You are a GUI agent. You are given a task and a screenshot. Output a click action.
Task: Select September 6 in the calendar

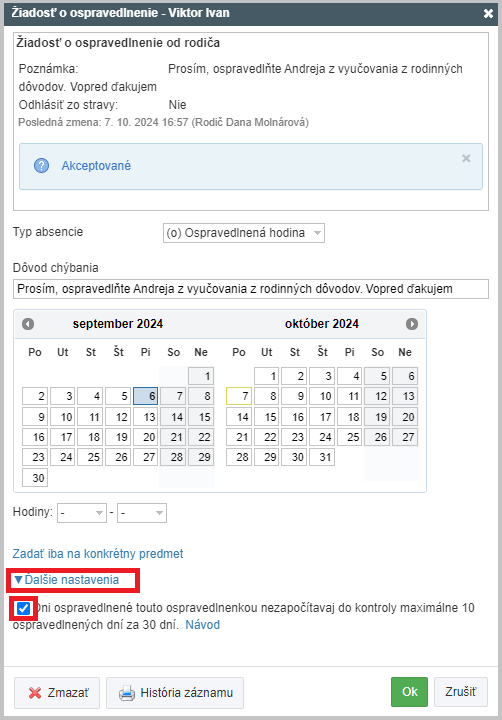146,396
